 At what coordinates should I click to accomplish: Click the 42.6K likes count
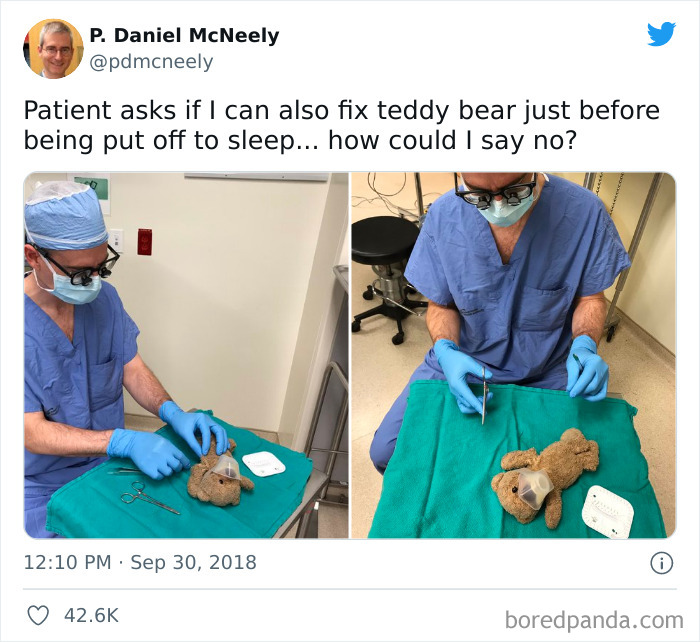[91, 616]
